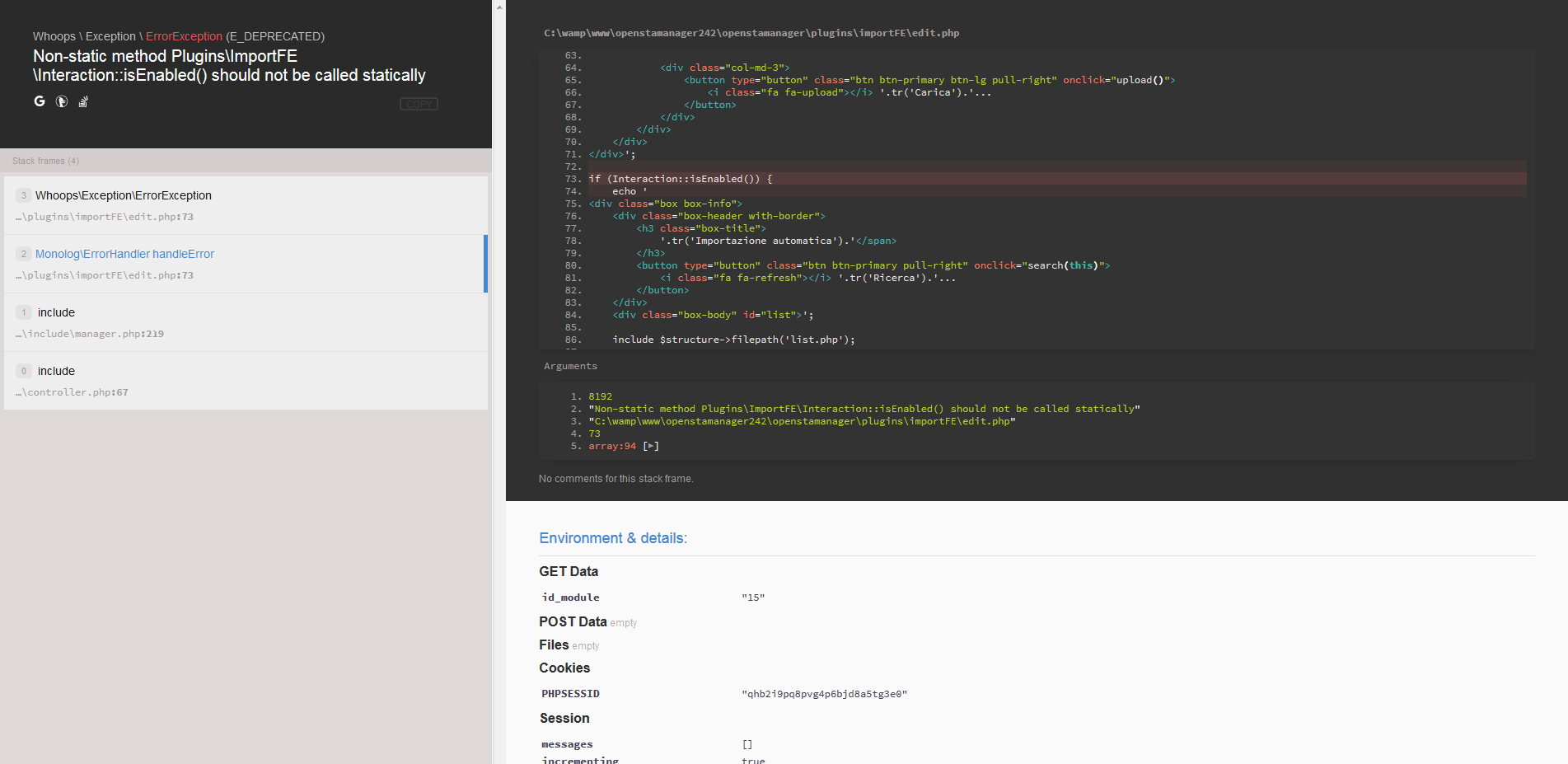Search this error on DuckDuckGo
Image resolution: width=1568 pixels, height=764 pixels.
[x=61, y=101]
